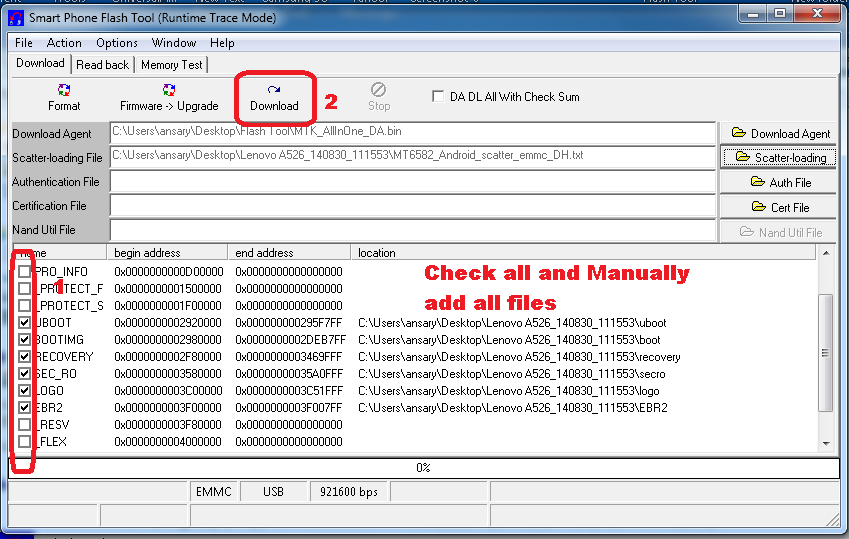Viewport: 849px width, 539px height.
Task: Uncheck the BOOTIMG partition checkbox
Action: click(x=24, y=340)
